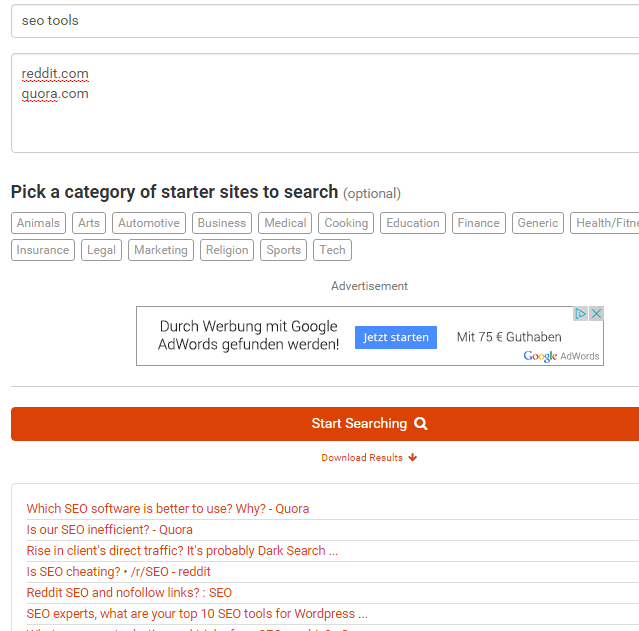Select the Business category
Screen dimensions: 639x631
(222, 223)
